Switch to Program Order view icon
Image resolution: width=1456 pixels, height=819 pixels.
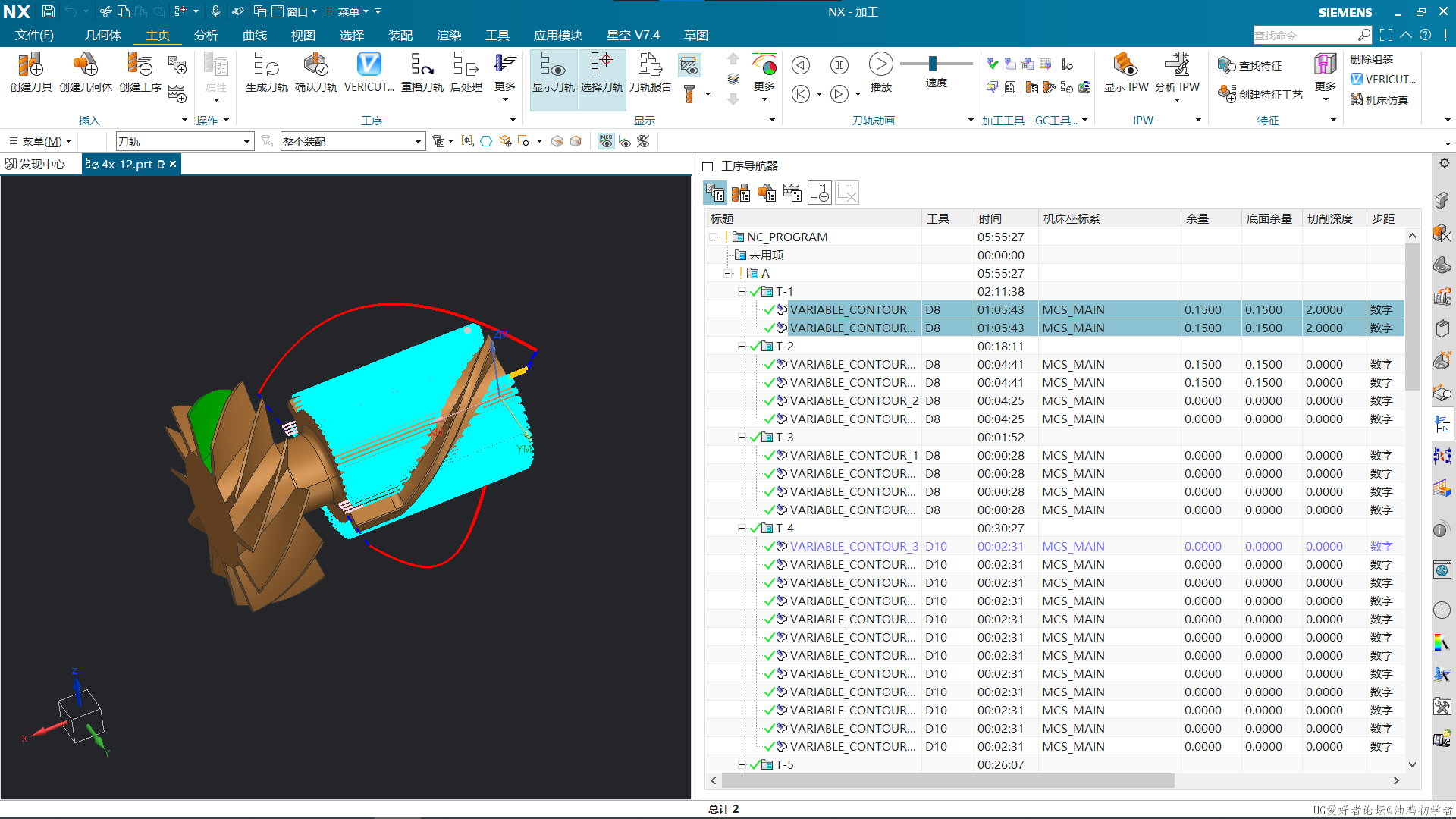[x=715, y=193]
